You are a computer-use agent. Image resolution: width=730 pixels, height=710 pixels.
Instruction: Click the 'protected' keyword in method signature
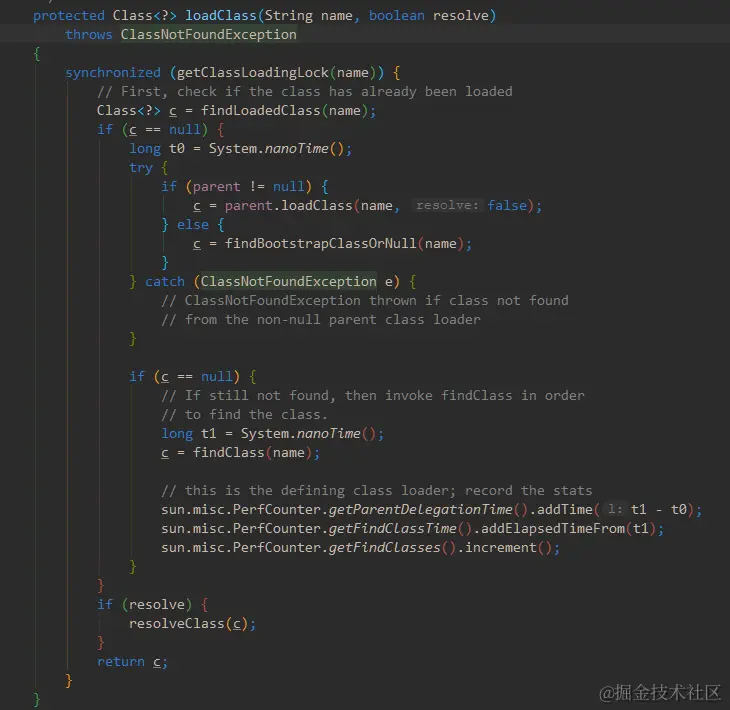click(x=69, y=16)
